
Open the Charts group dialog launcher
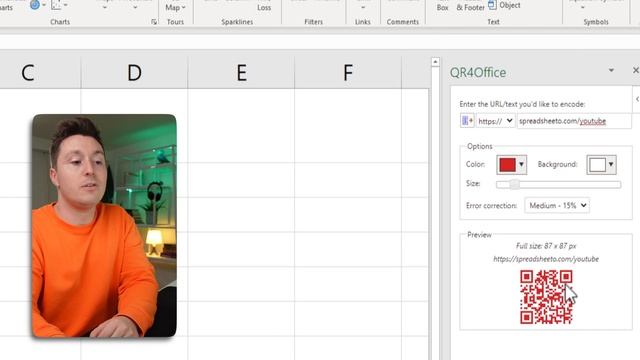click(x=154, y=22)
